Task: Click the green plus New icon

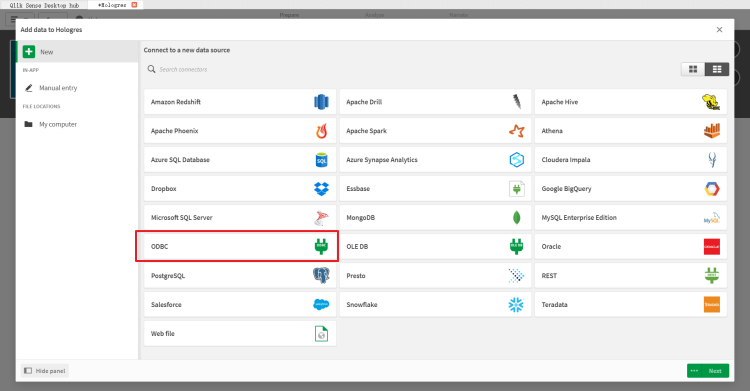Action: pyautogui.click(x=29, y=52)
